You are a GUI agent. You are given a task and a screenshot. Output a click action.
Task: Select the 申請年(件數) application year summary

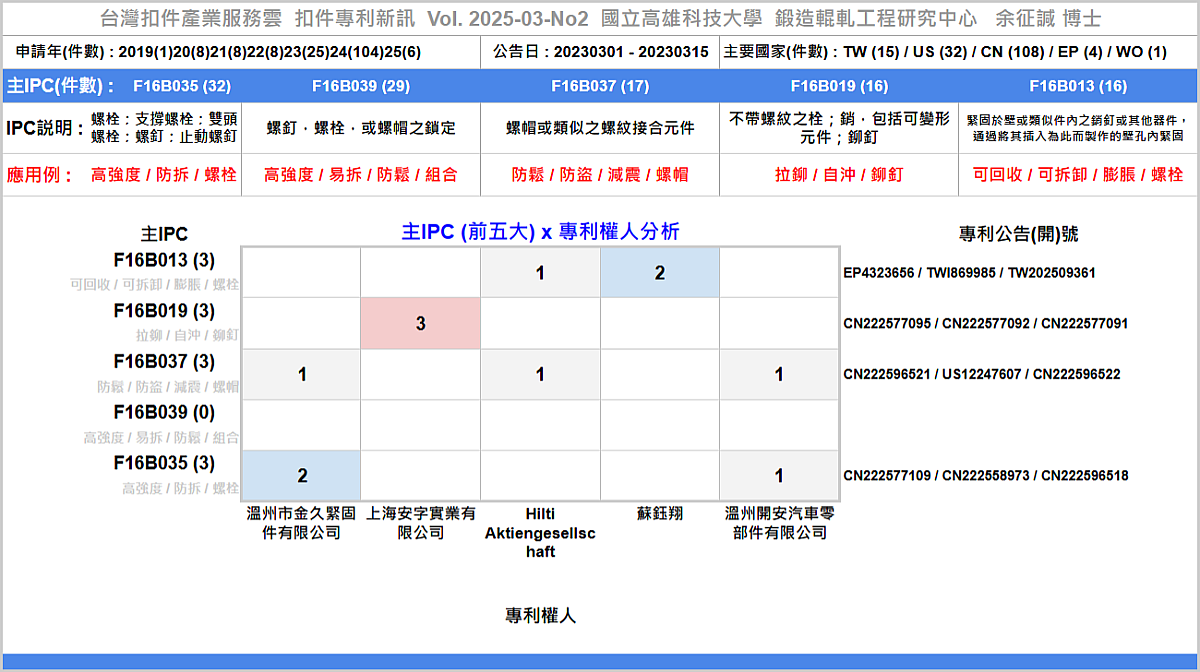pos(219,52)
